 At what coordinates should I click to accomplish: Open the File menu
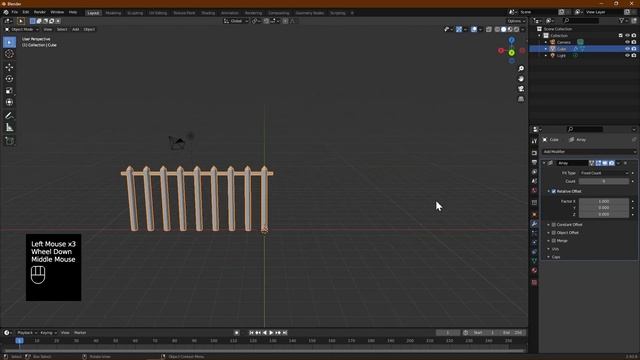15,12
